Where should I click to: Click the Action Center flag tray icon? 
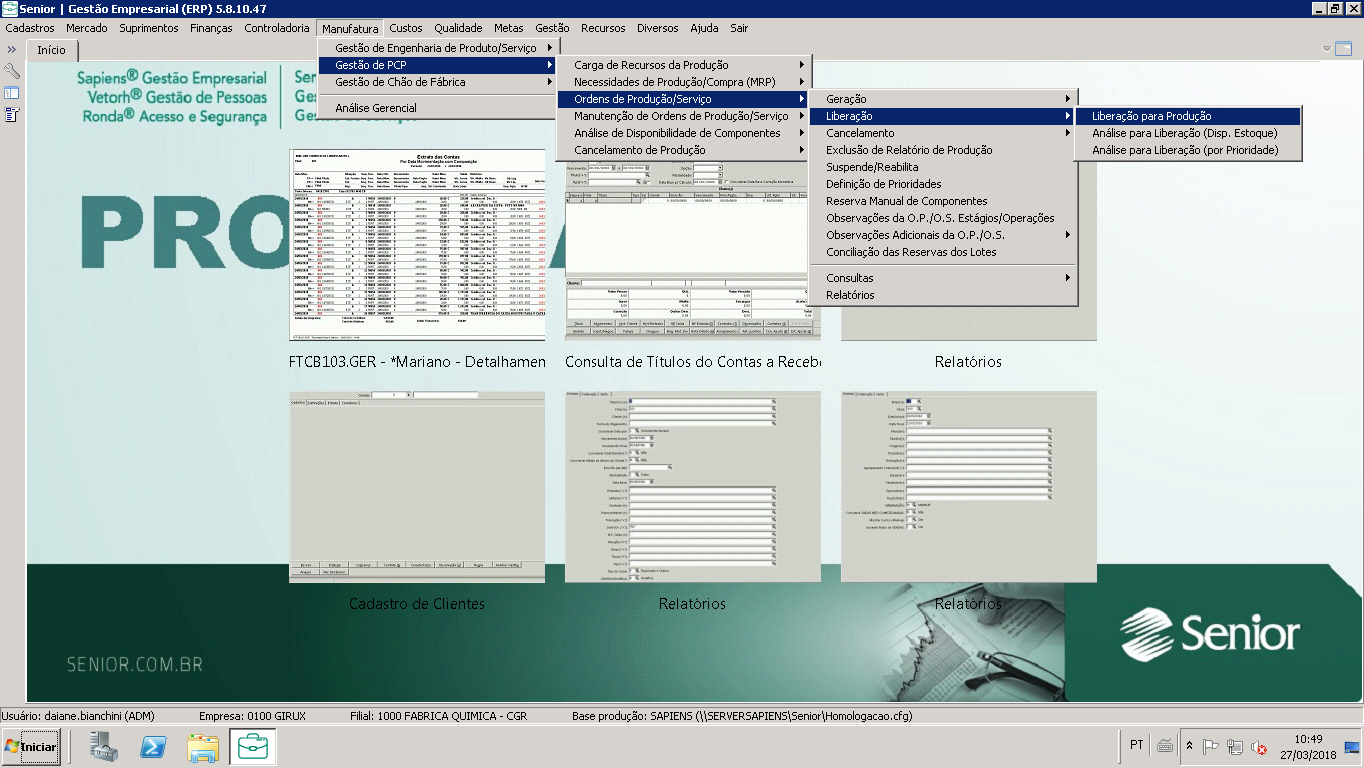tap(1211, 746)
